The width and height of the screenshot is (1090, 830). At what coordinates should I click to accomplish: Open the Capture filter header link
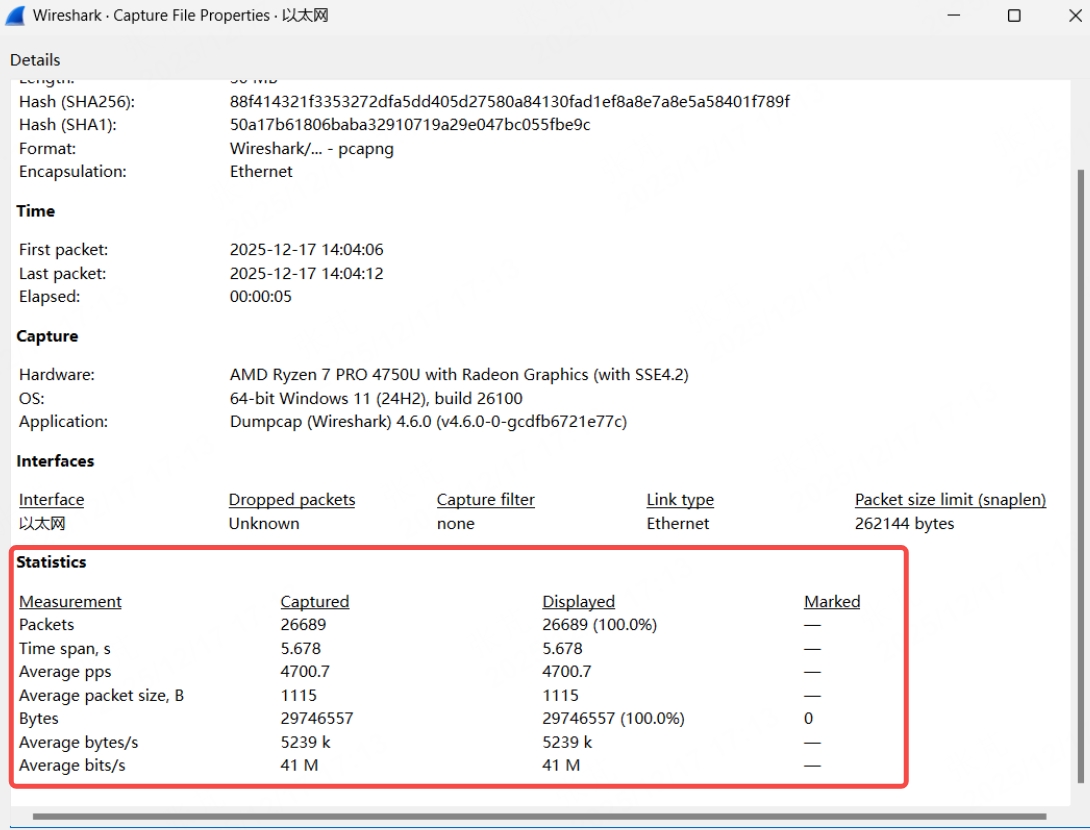(485, 499)
